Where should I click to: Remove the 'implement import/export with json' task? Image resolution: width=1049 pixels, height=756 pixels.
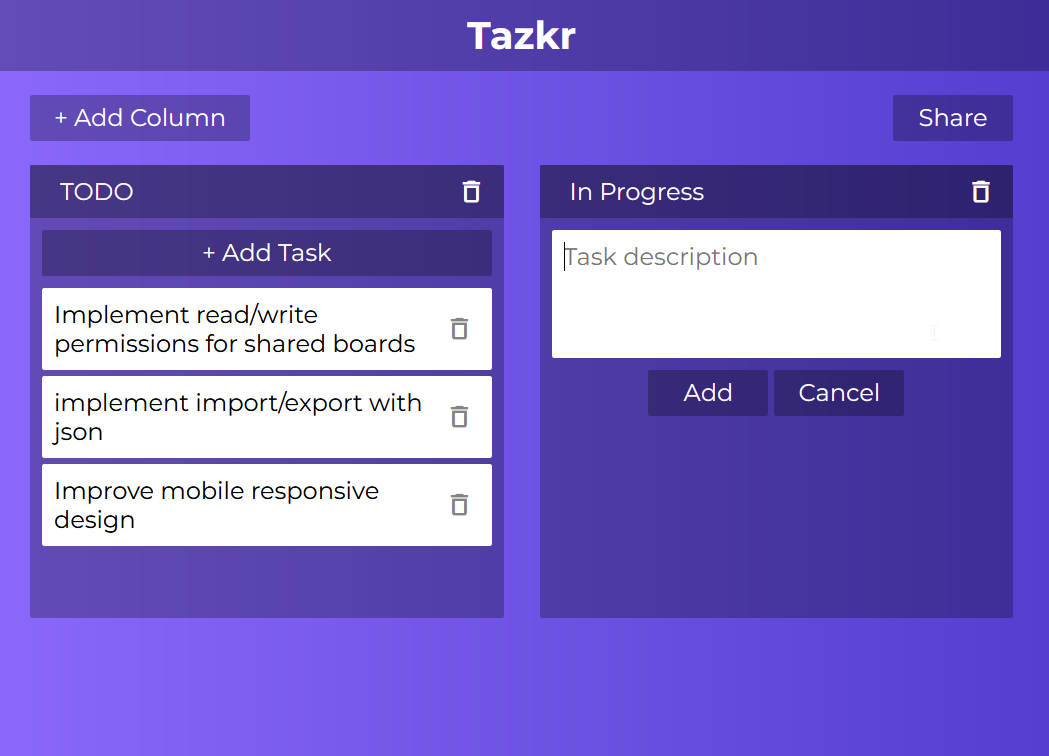tap(459, 416)
